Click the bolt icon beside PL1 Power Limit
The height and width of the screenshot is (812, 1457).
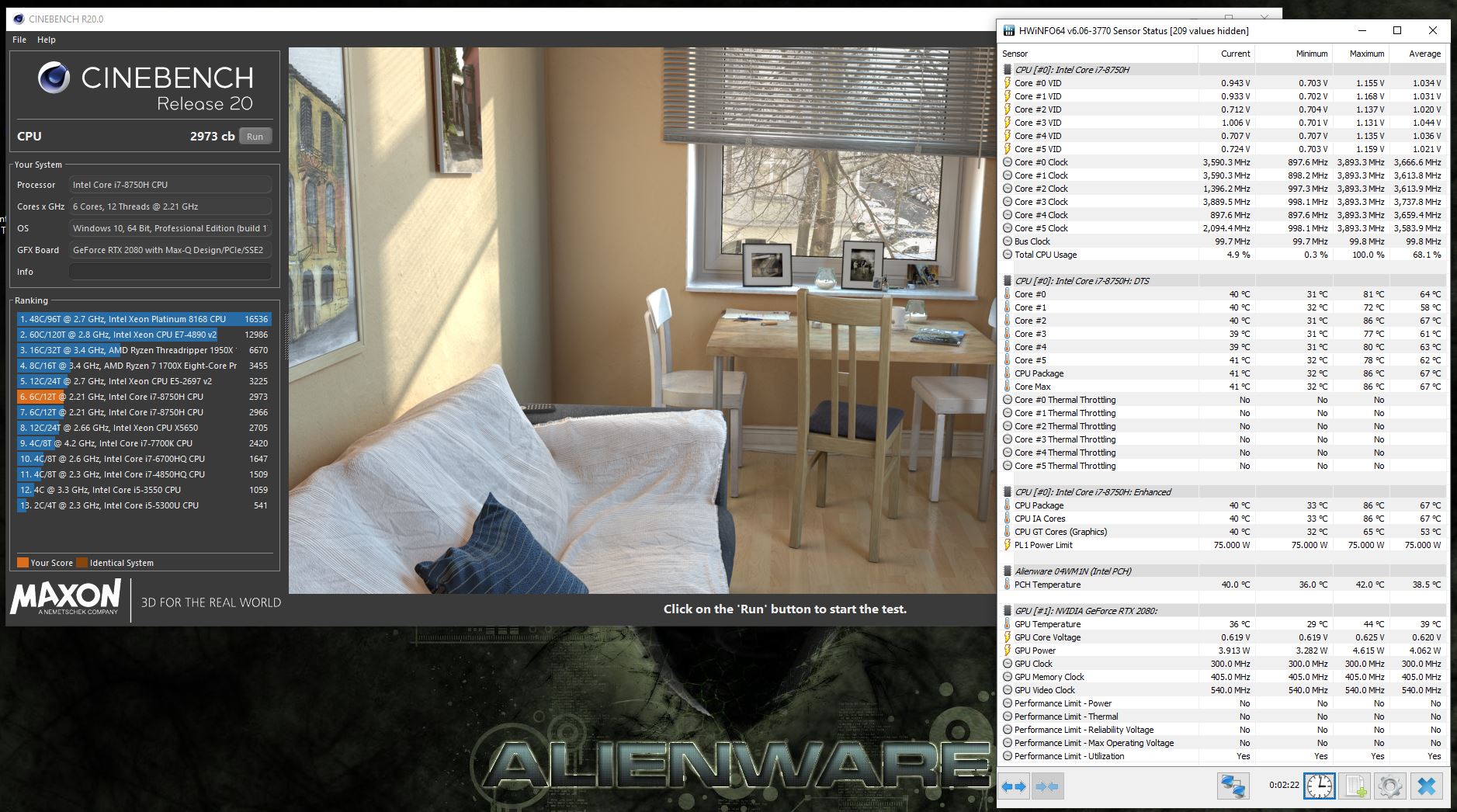[x=1008, y=545]
